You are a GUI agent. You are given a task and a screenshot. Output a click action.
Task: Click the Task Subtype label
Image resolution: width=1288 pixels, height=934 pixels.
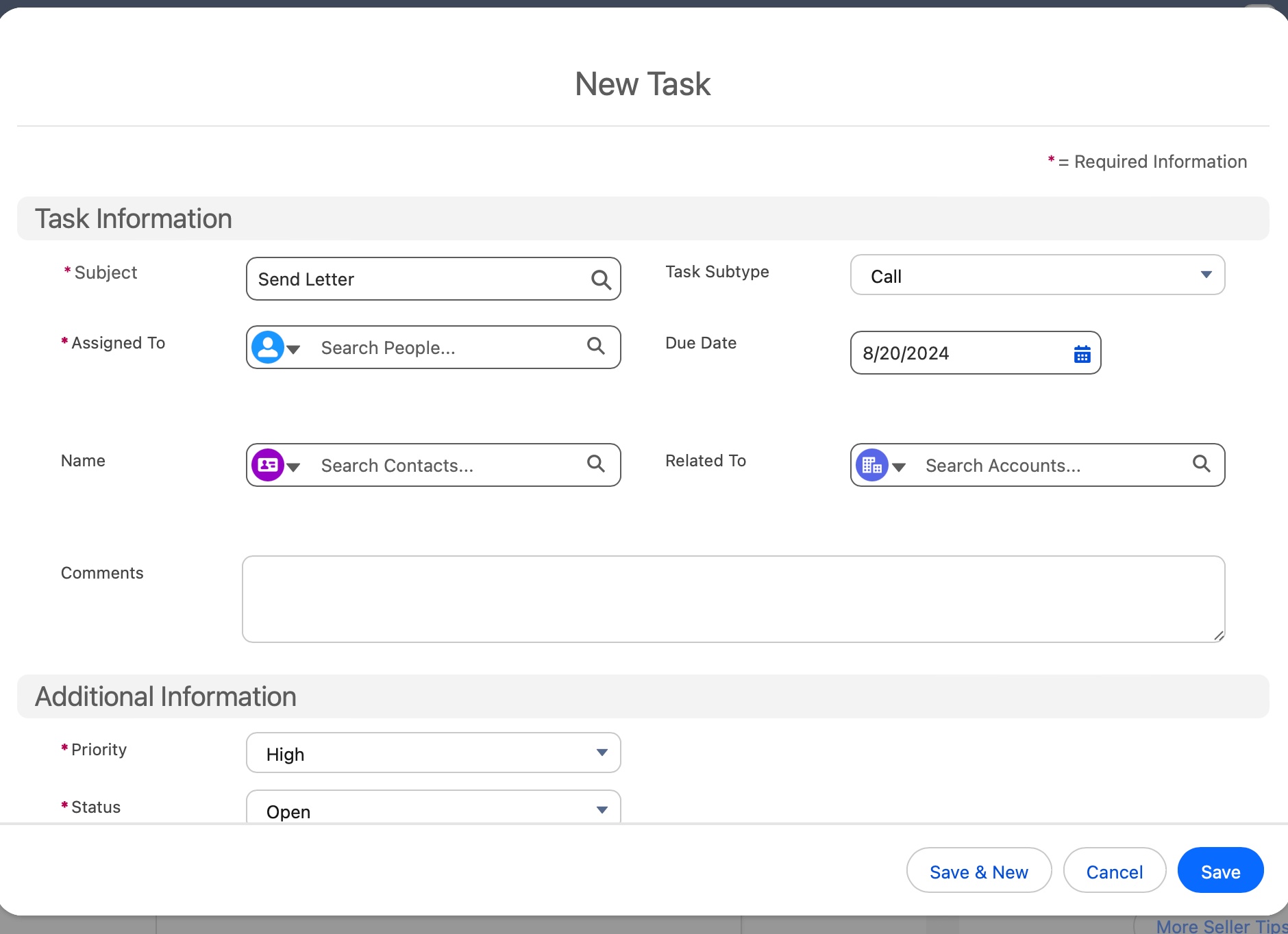717,272
